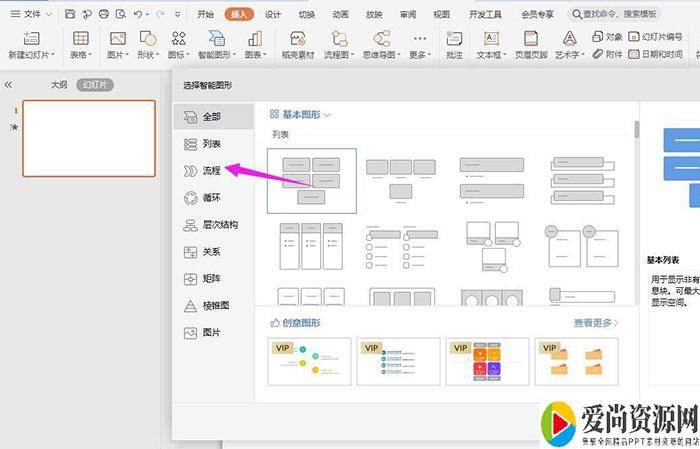This screenshot has width=700, height=449.
Task: Open the Animation (动画) ribbon tab
Action: [342, 15]
